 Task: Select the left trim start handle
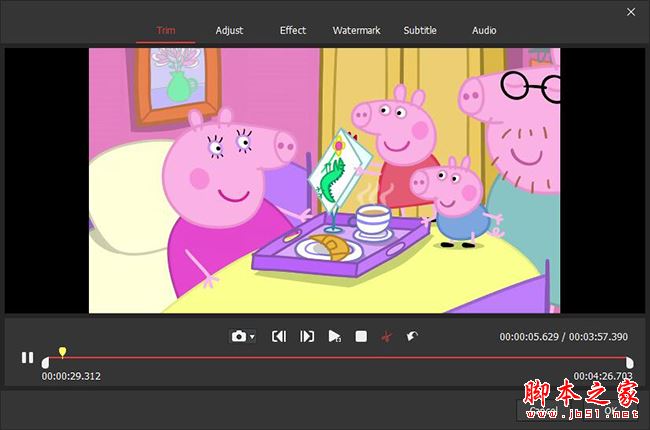pyautogui.click(x=45, y=363)
